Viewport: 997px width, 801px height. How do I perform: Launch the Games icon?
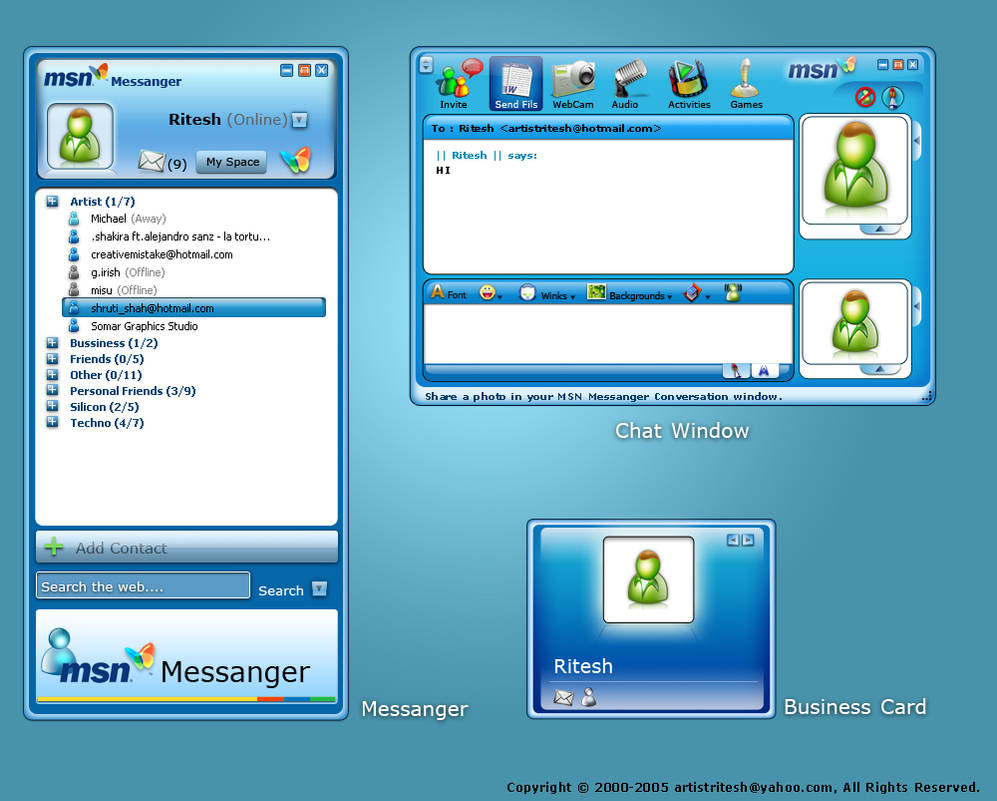coord(745,83)
